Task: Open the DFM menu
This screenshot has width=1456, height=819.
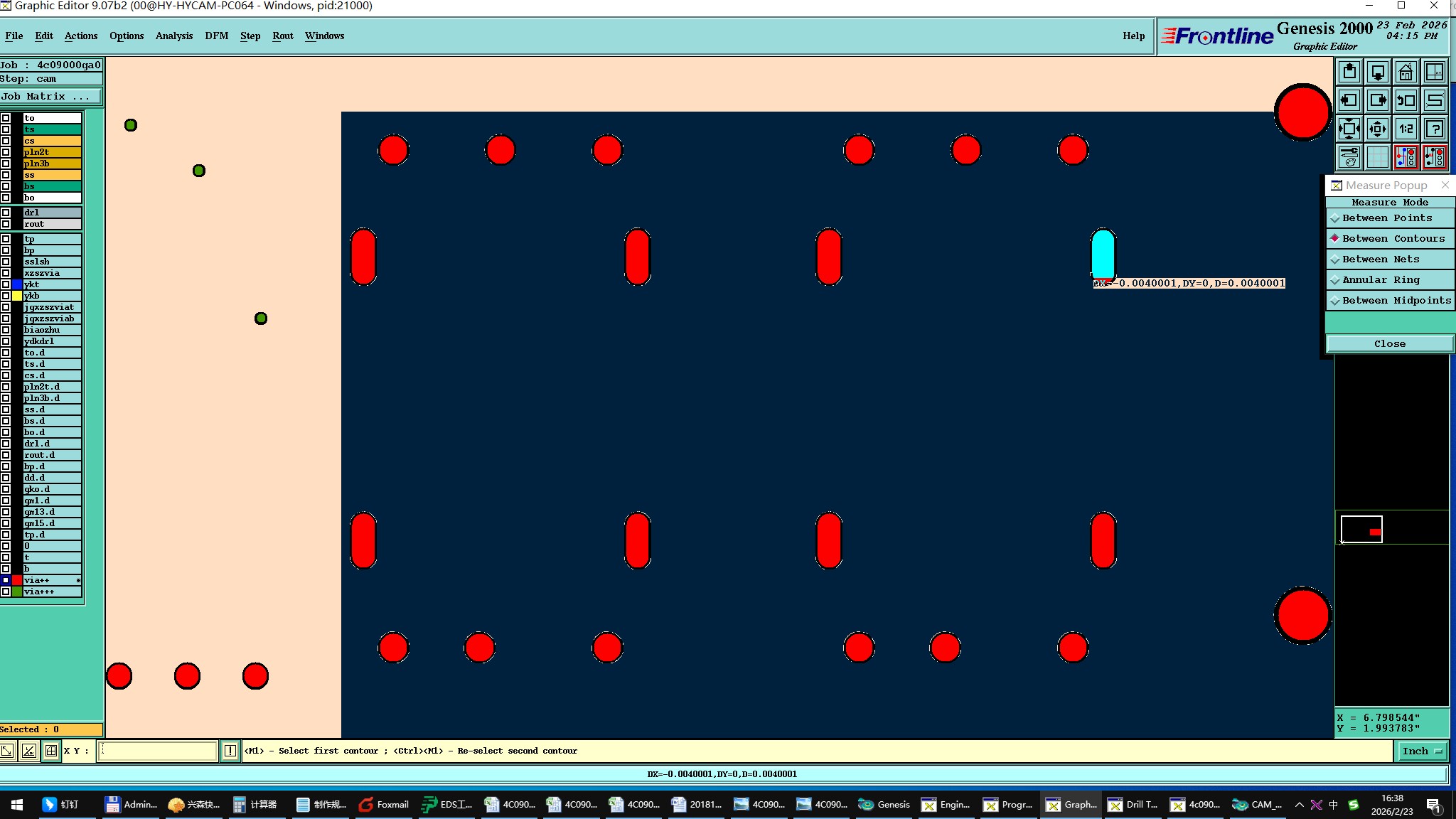Action: point(216,36)
